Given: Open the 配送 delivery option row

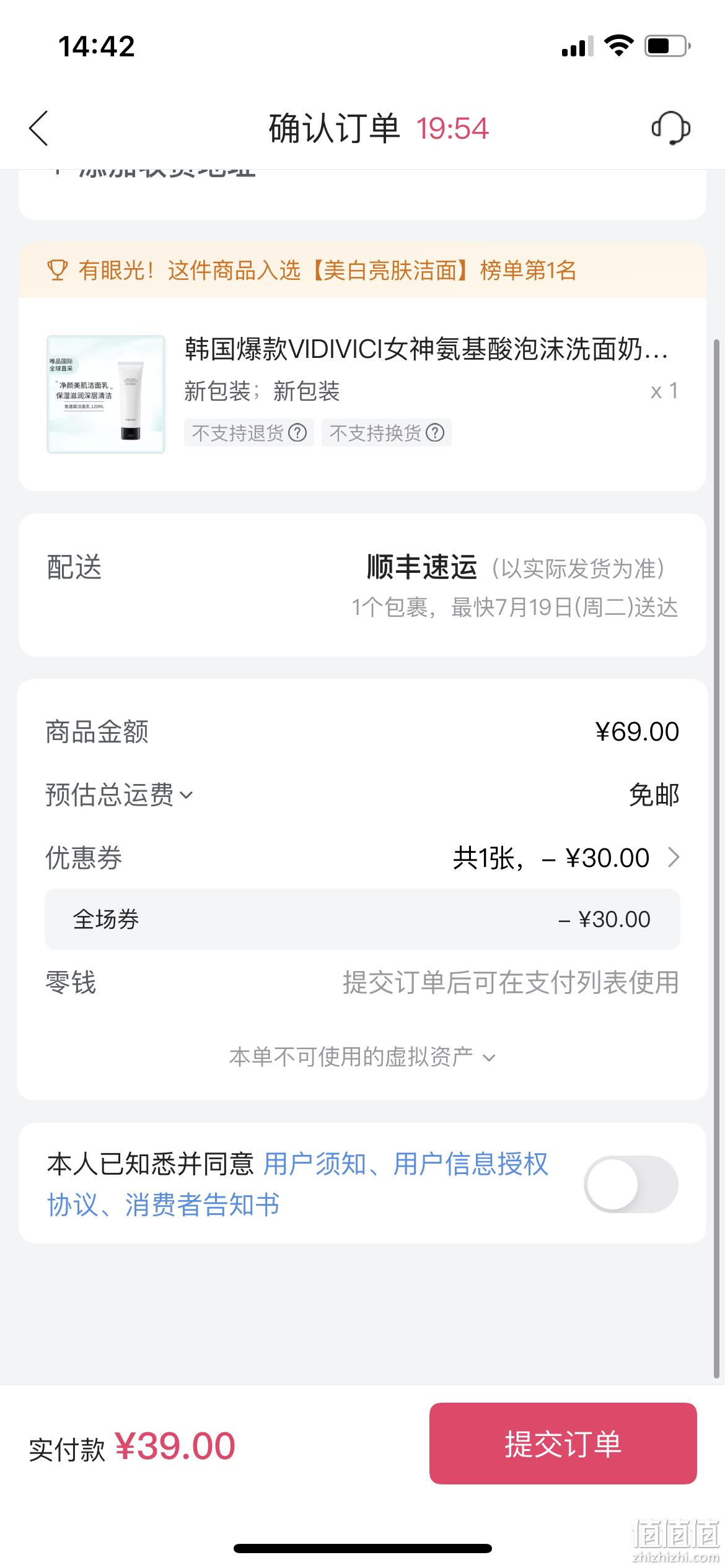Looking at the screenshot, I should click(362, 585).
